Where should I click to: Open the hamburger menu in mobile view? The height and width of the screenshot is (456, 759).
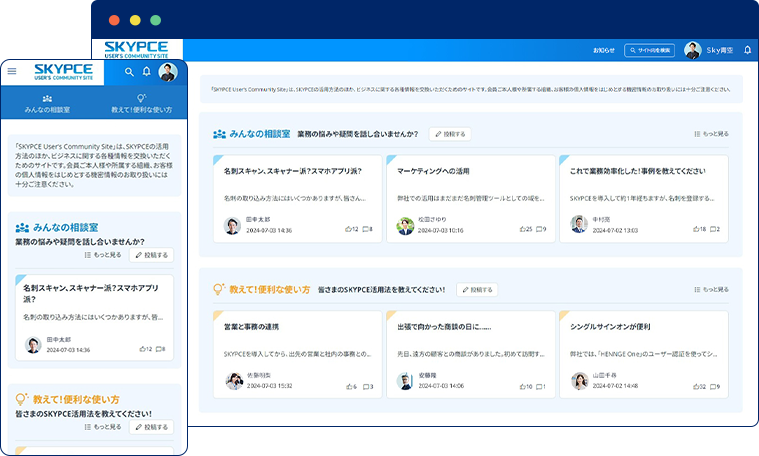pyautogui.click(x=12, y=71)
